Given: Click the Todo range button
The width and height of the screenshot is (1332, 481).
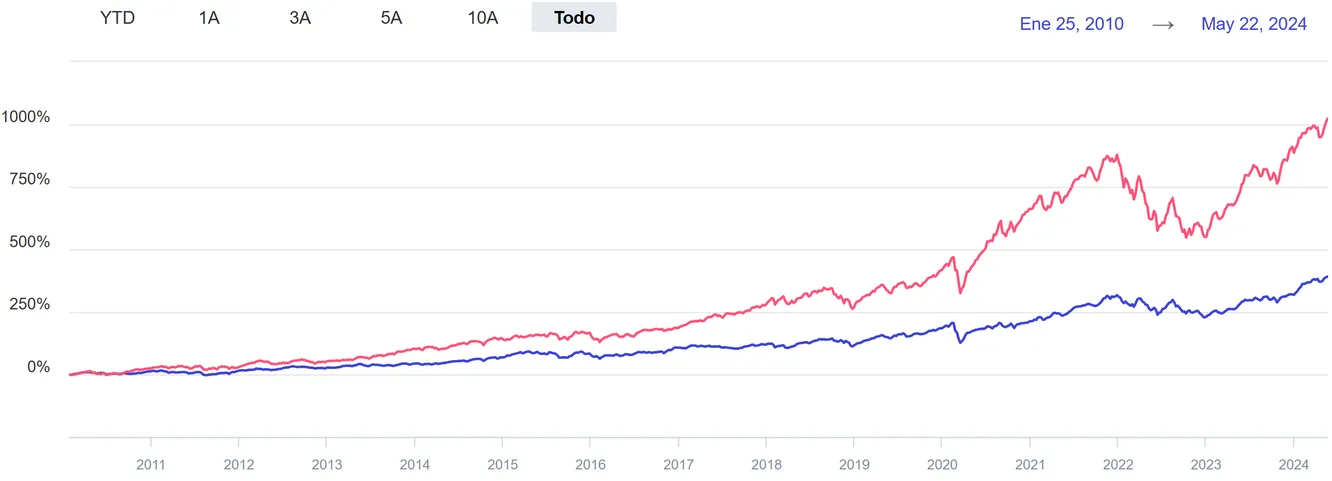Looking at the screenshot, I should pos(574,18).
